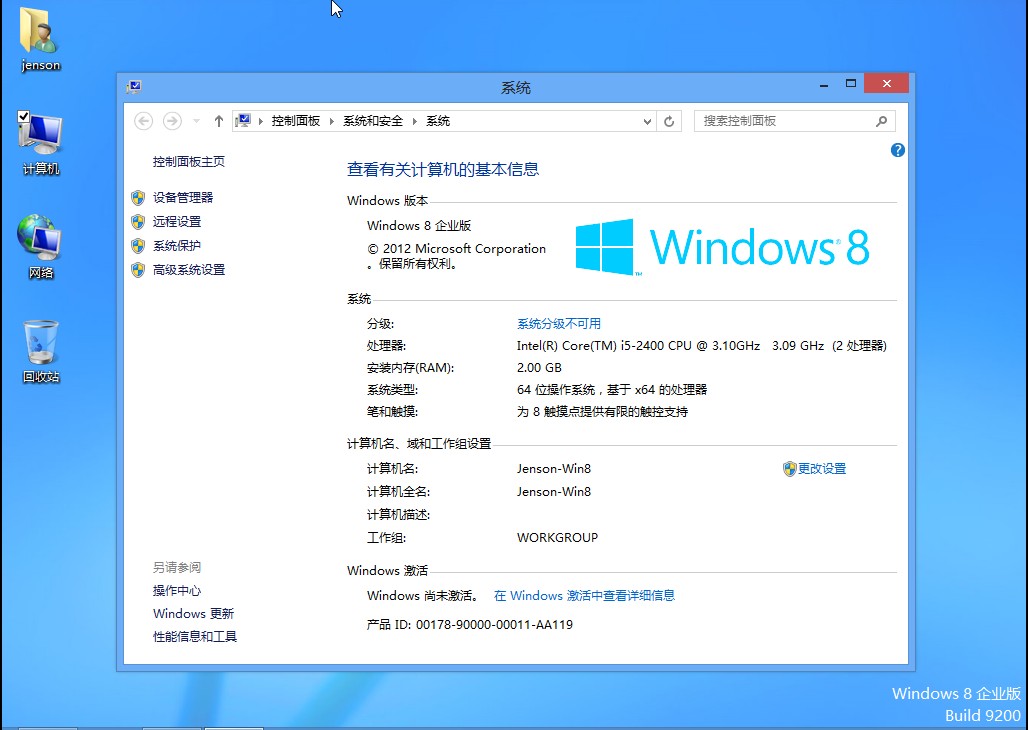This screenshot has height=730, width=1028.
Task: Click the search magnifier icon
Action: pos(881,121)
